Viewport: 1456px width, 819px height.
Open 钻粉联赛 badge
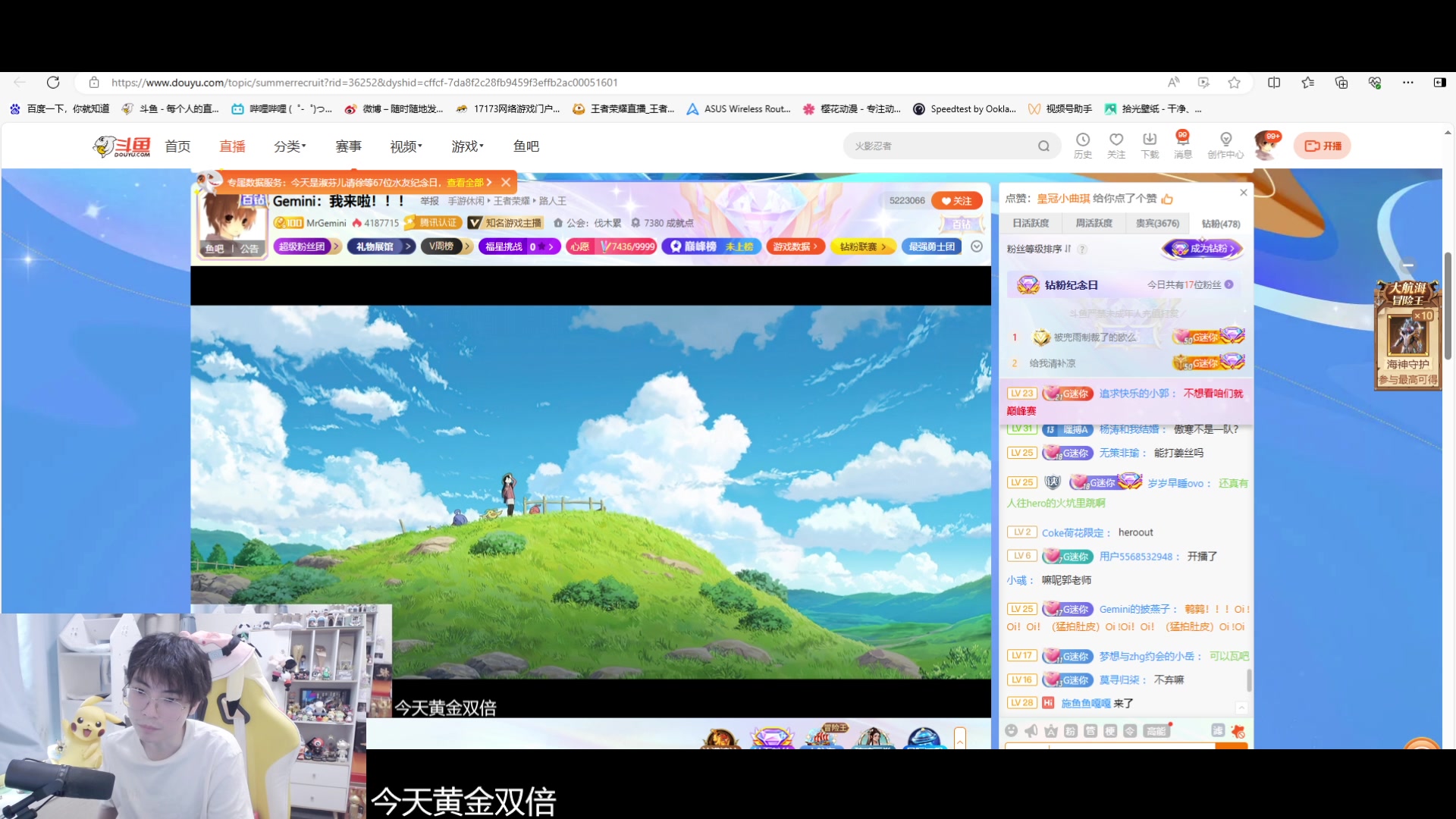coord(863,246)
